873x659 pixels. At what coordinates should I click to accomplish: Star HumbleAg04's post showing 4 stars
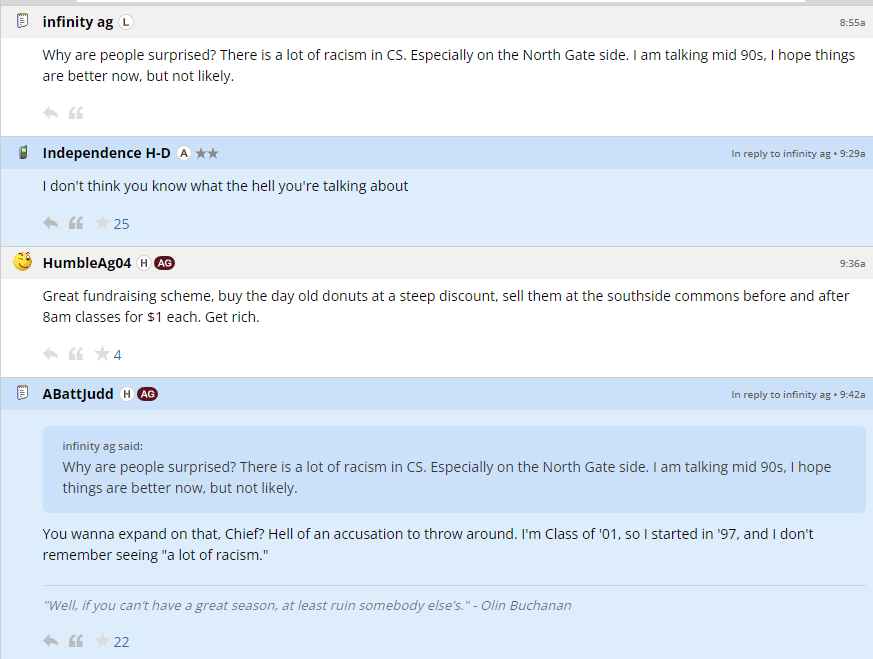(102, 354)
